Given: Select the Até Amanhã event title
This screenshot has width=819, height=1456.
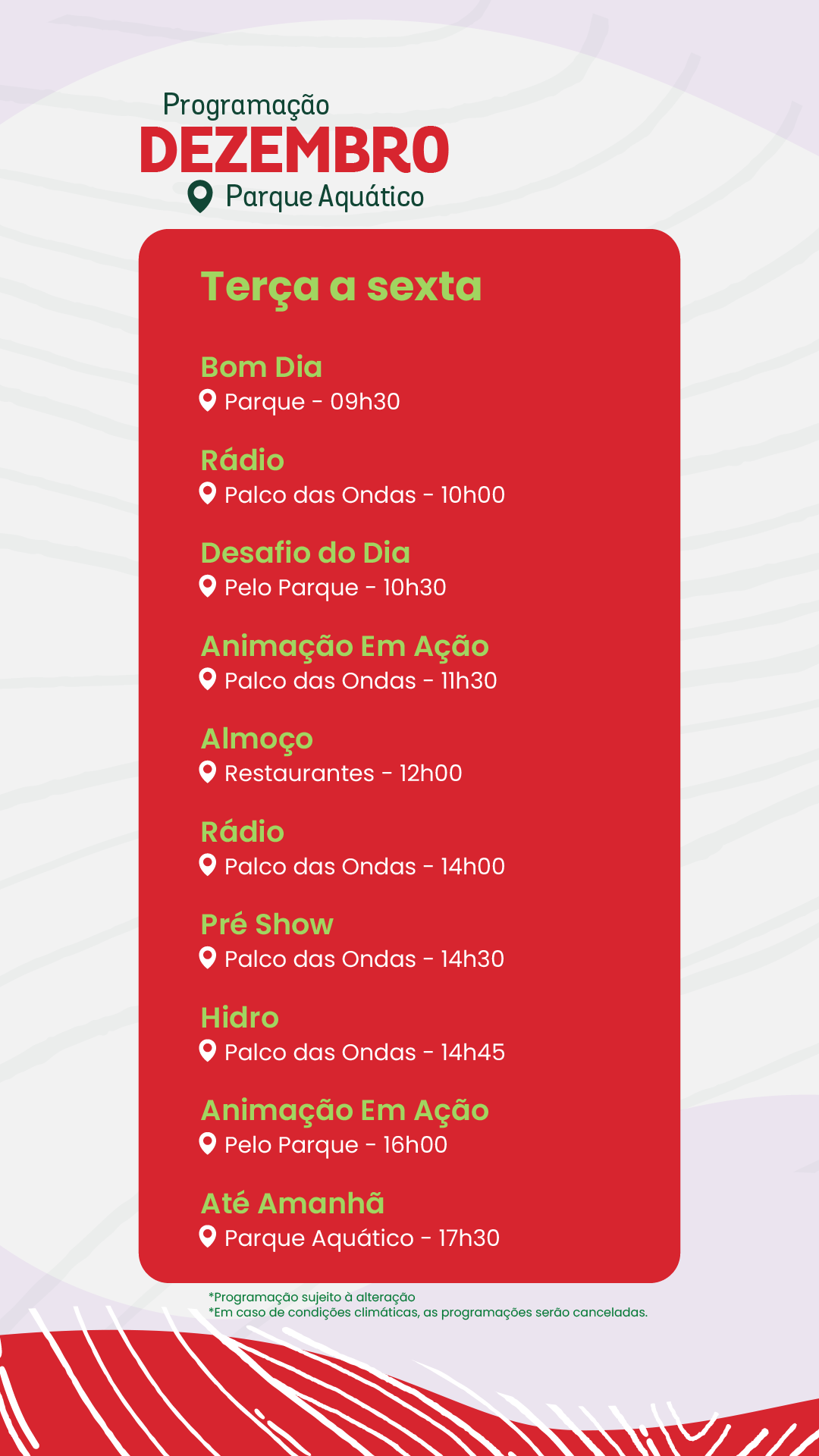Looking at the screenshot, I should [293, 1203].
